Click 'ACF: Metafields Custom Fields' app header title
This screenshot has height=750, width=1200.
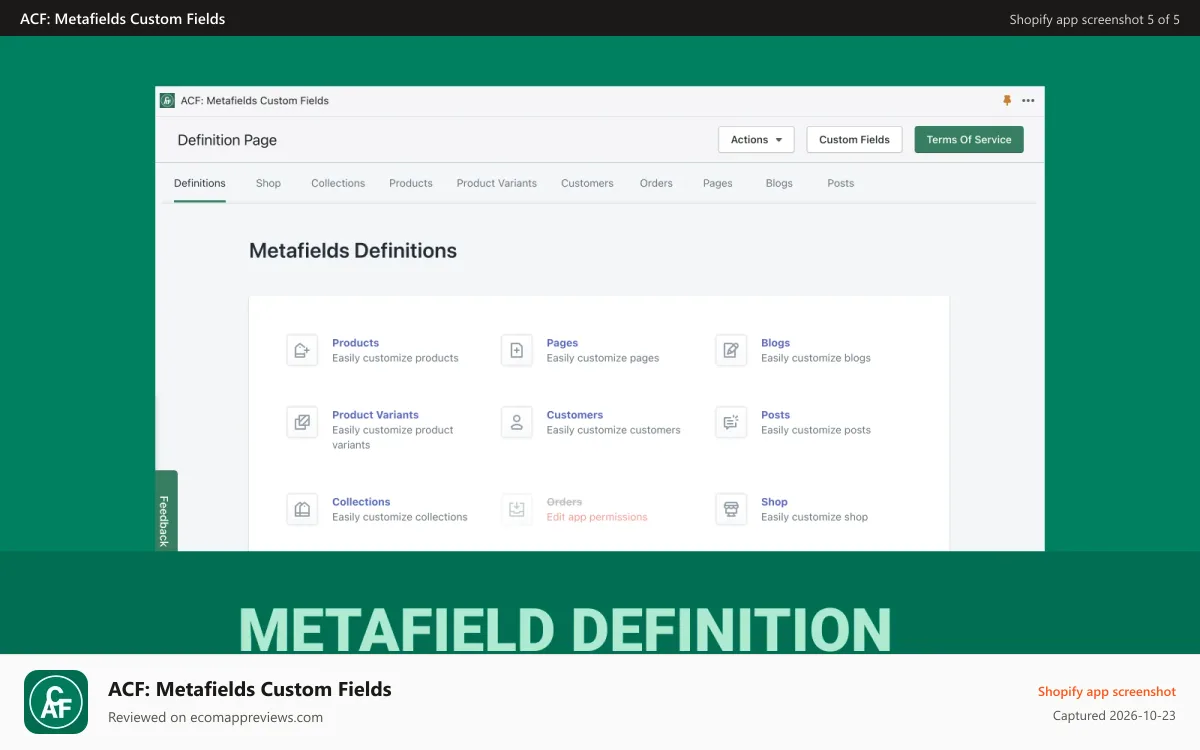pyautogui.click(x=254, y=100)
